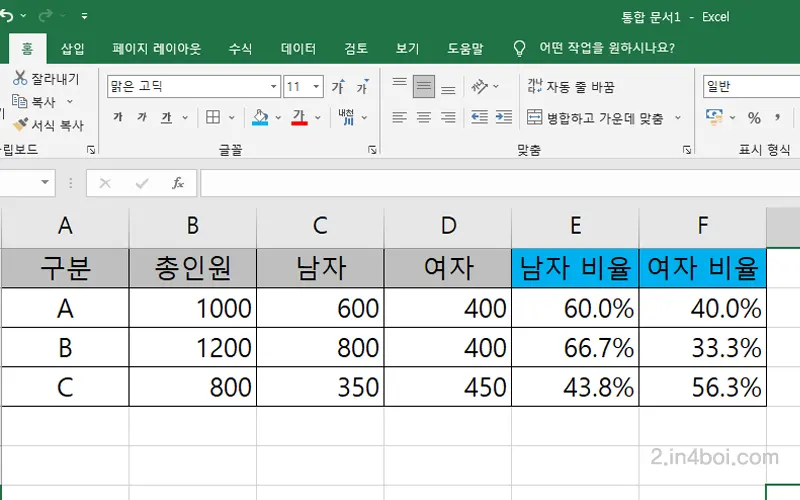This screenshot has height=500, width=800.
Task: Toggle middle vertical alignment
Action: point(424,86)
